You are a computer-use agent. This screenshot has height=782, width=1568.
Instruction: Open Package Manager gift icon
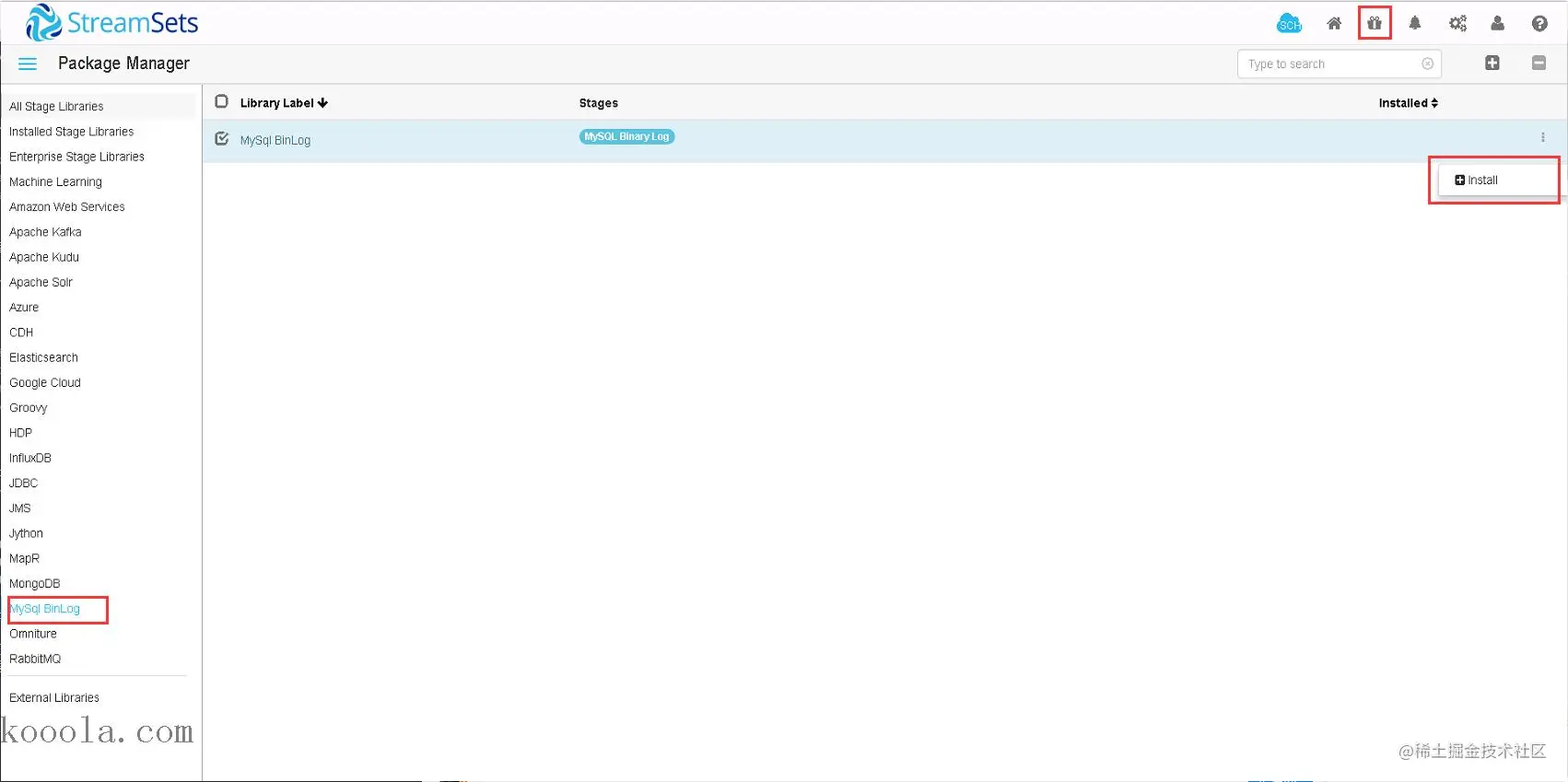click(1375, 23)
